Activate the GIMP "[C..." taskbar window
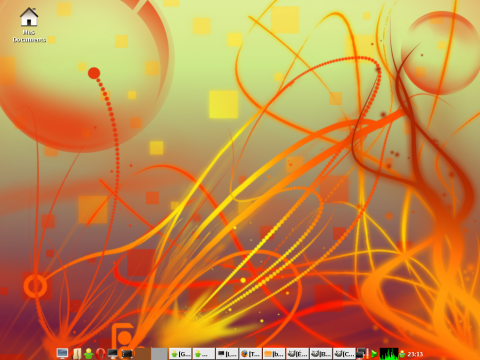 (x=344, y=354)
